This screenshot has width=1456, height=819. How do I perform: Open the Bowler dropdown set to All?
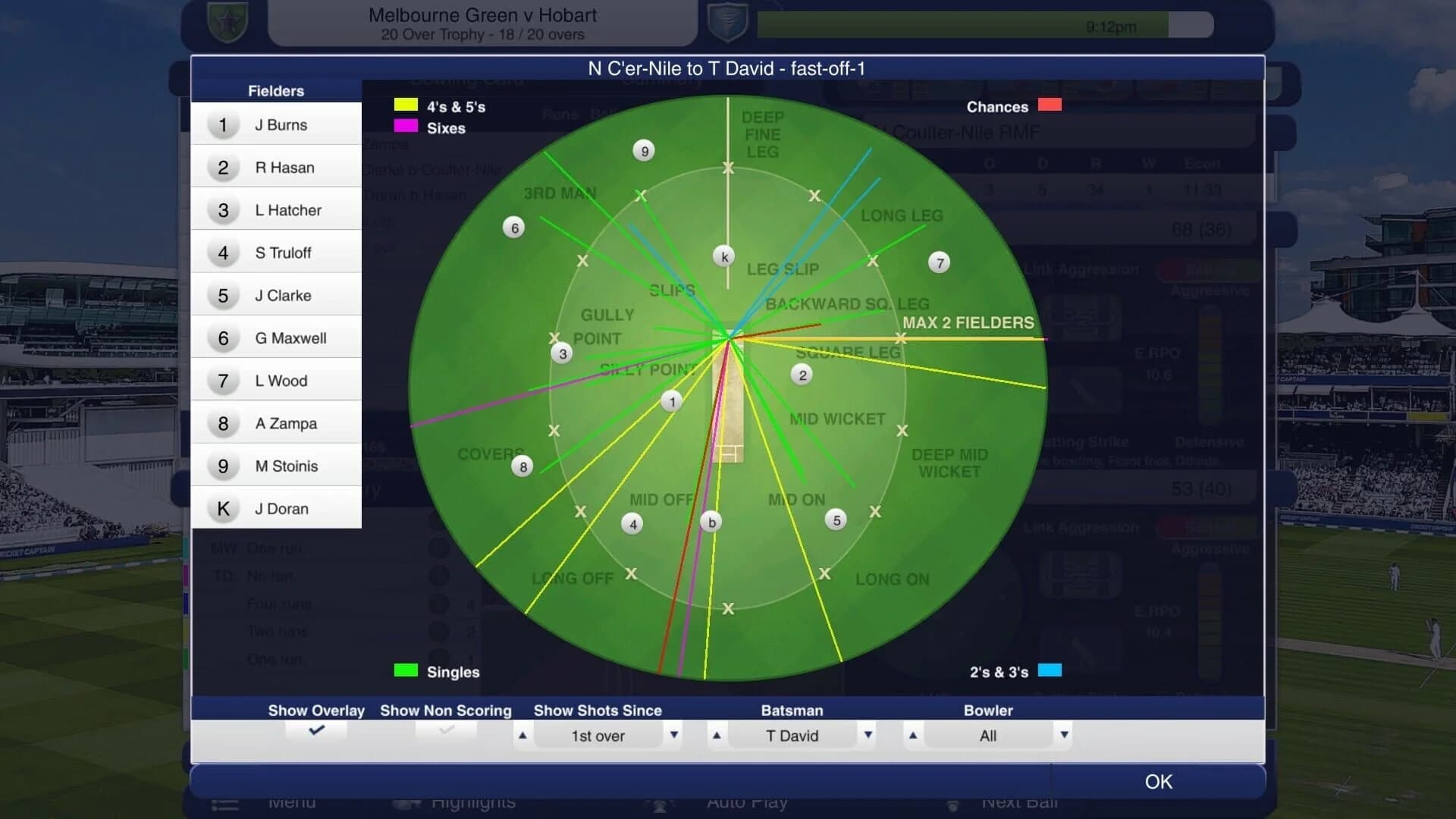[x=987, y=735]
